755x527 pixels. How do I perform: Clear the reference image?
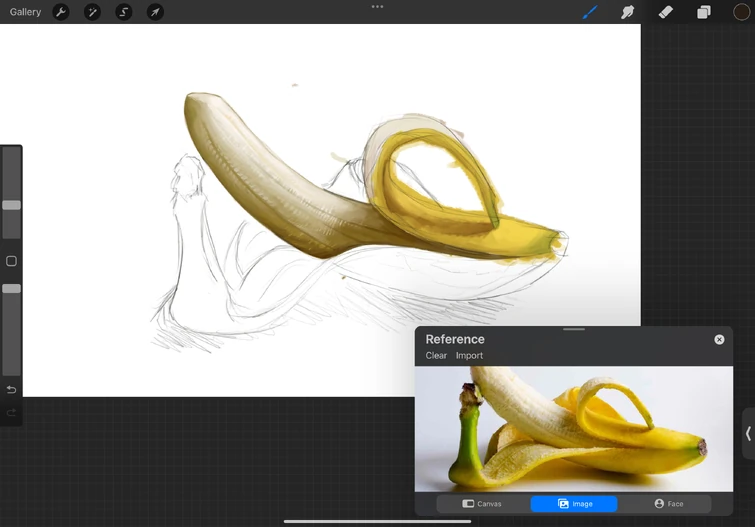pos(436,356)
